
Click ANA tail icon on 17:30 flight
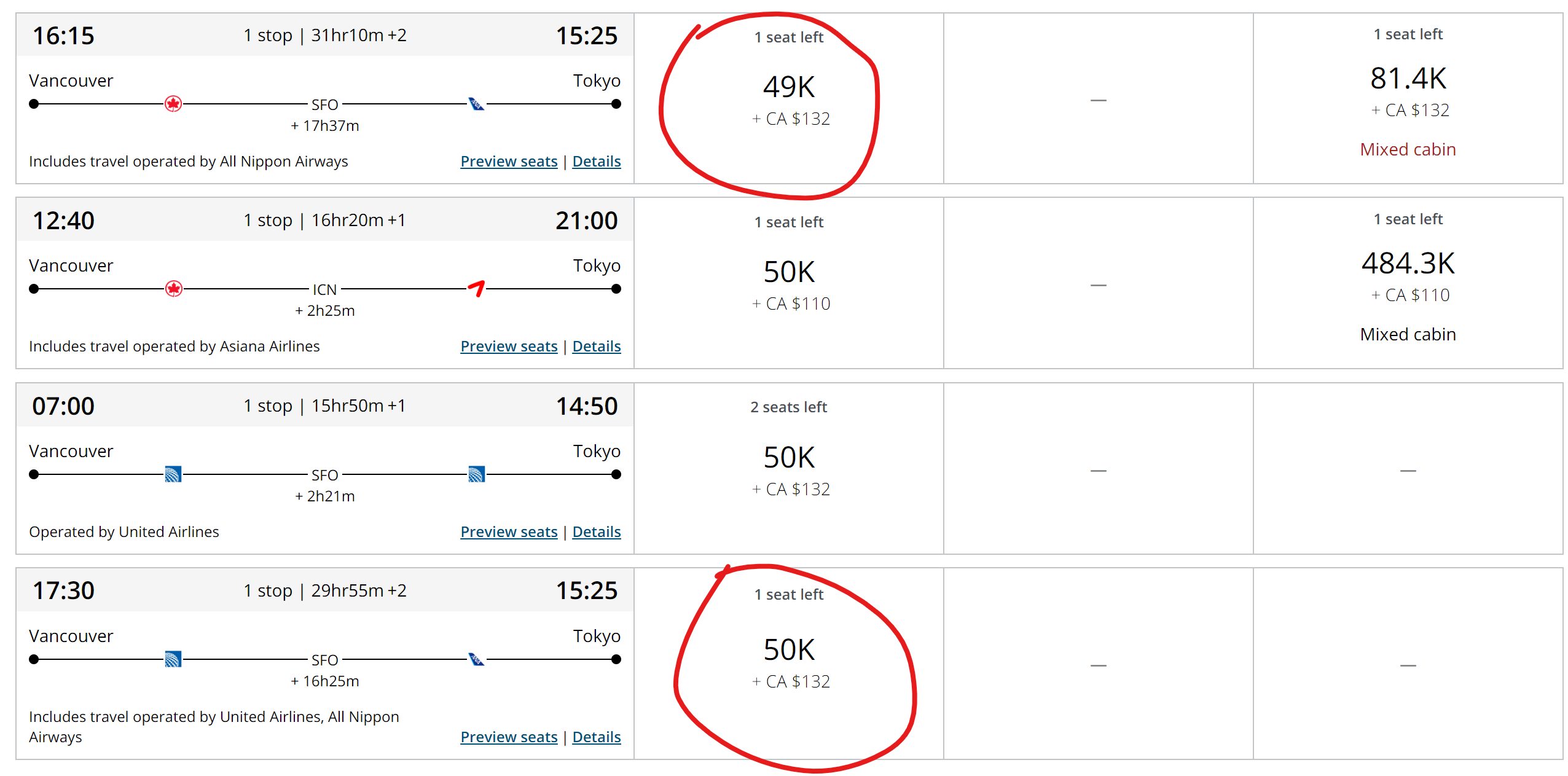[476, 659]
